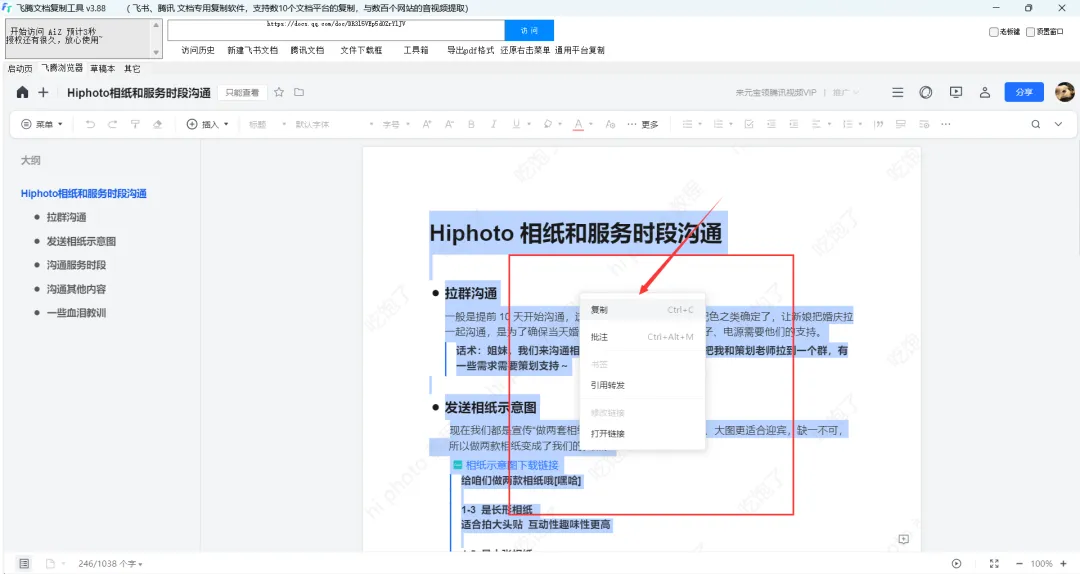The height and width of the screenshot is (574, 1080).
Task: Select 引用转发 in the context menu
Action: (x=642, y=385)
